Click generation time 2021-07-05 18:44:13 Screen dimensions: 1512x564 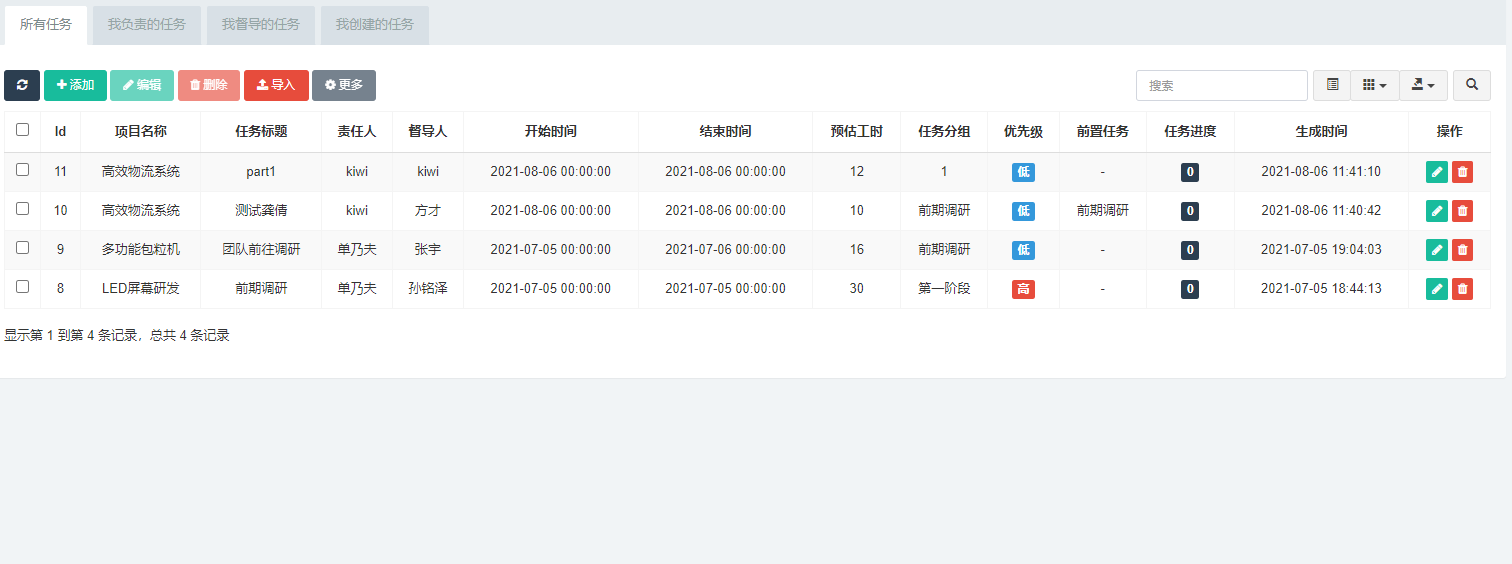pyautogui.click(x=1321, y=288)
